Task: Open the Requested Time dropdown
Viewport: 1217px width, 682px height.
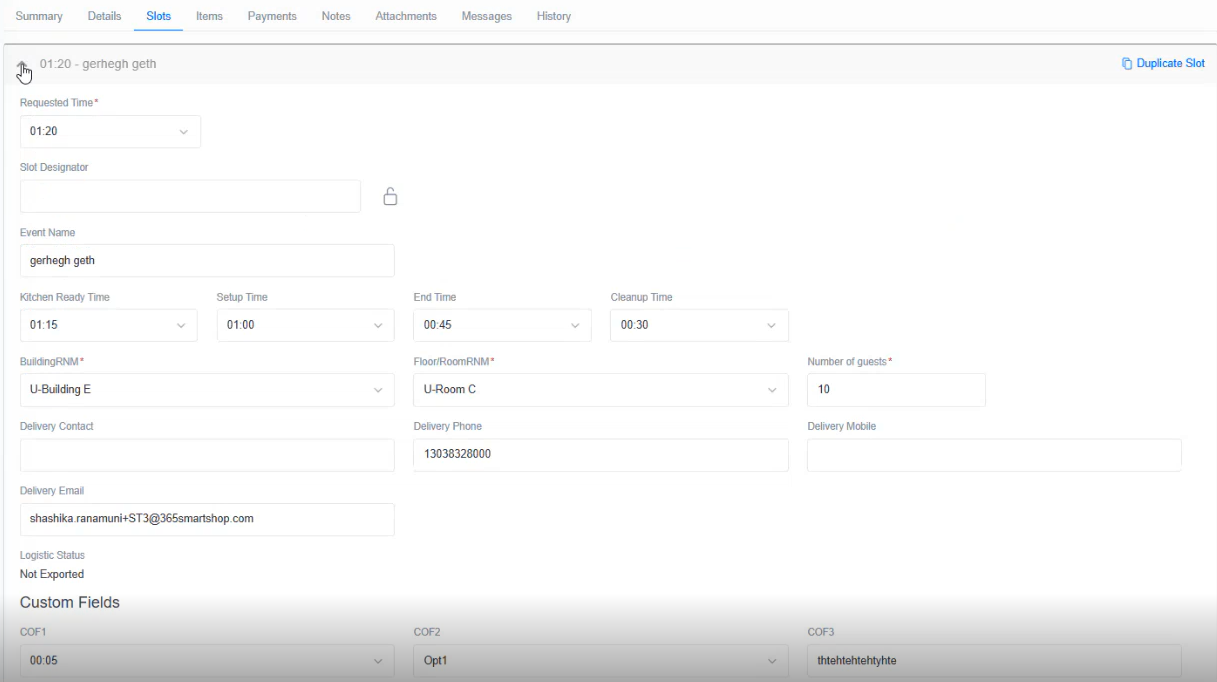Action: [183, 131]
